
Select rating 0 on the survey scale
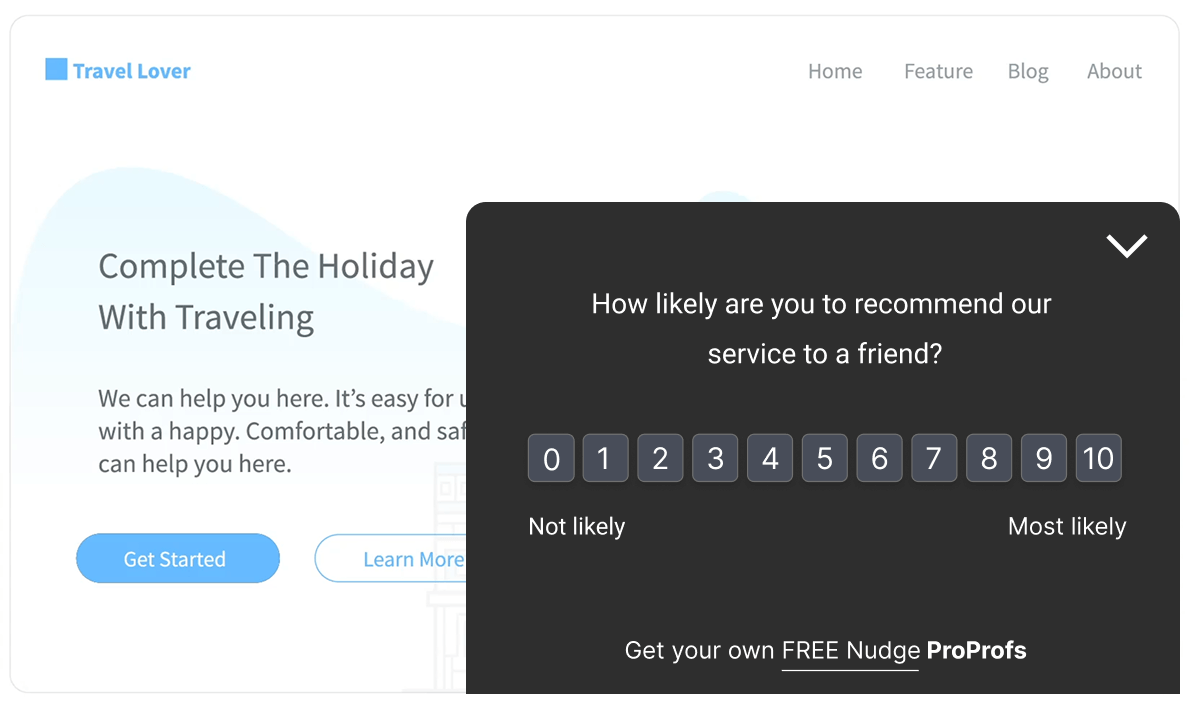[551, 458]
